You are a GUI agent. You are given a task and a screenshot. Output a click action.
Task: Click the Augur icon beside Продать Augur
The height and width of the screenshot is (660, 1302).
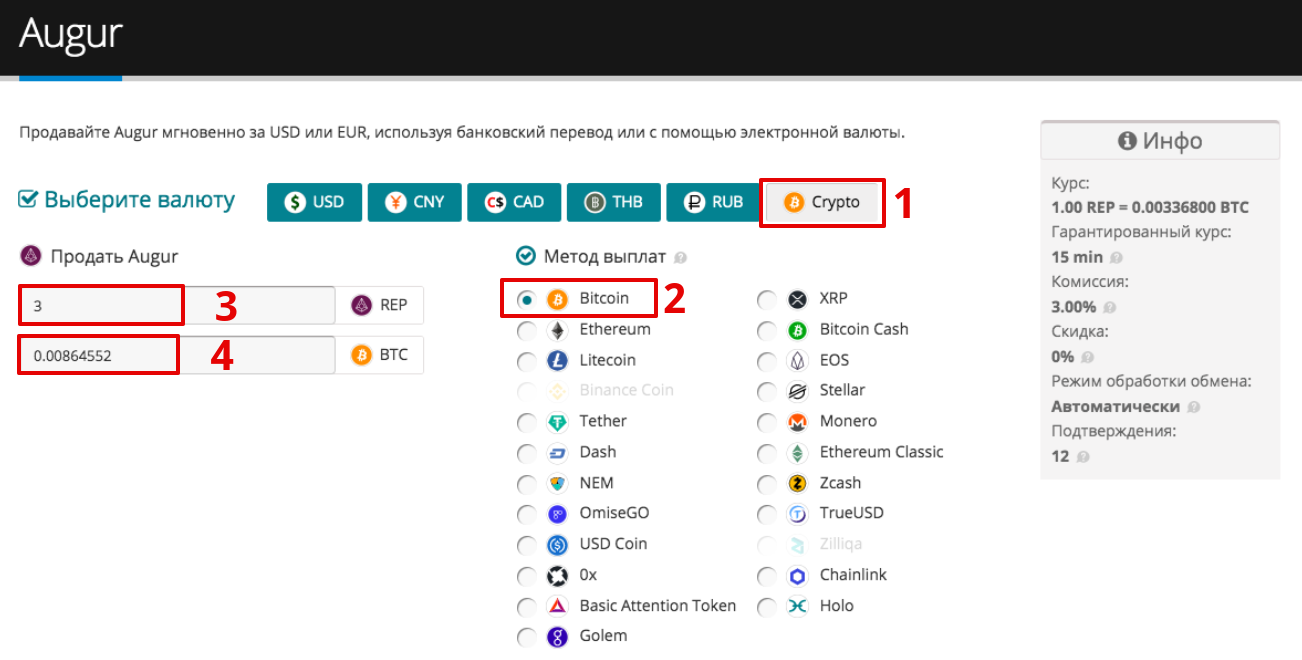point(30,256)
